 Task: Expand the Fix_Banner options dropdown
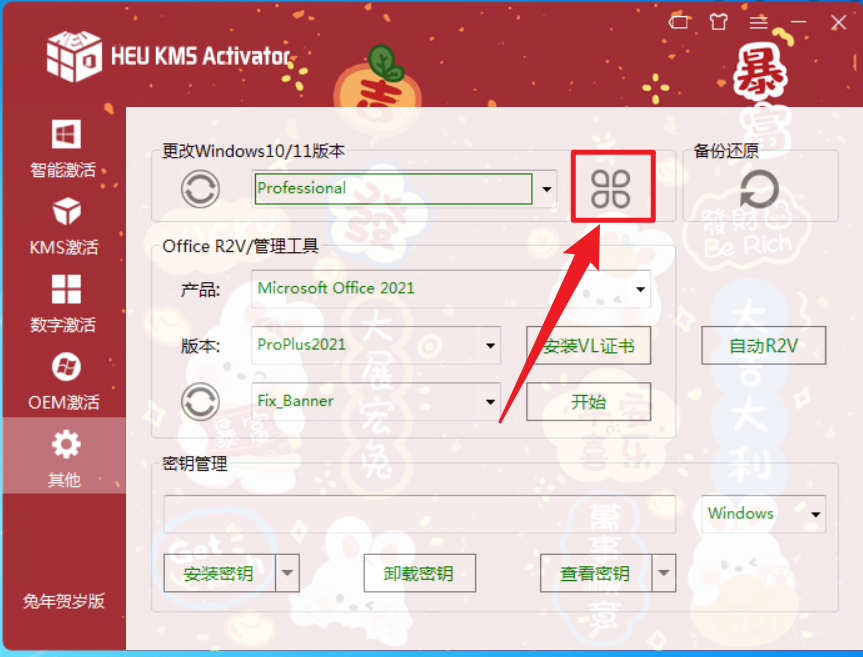tap(490, 402)
